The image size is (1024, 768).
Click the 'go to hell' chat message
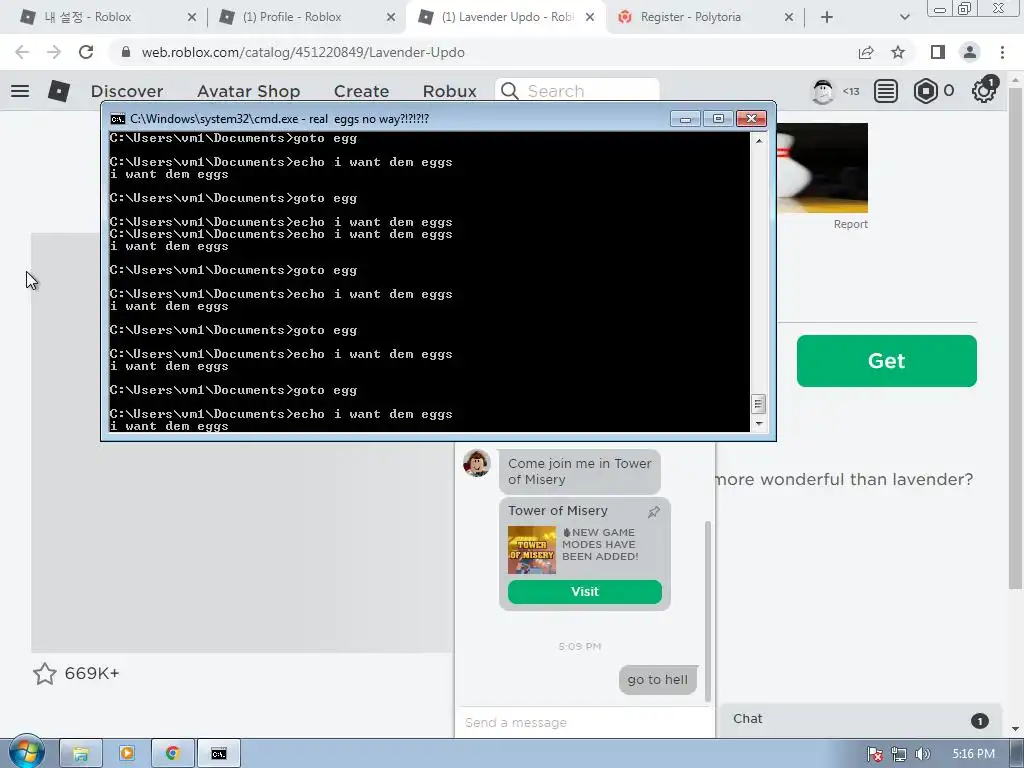(658, 680)
